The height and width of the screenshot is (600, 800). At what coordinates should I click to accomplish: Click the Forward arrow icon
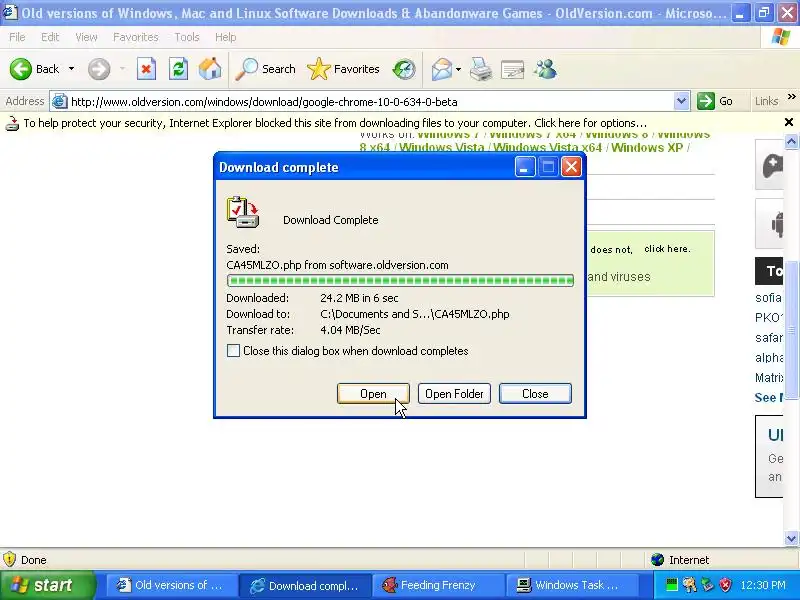click(99, 69)
